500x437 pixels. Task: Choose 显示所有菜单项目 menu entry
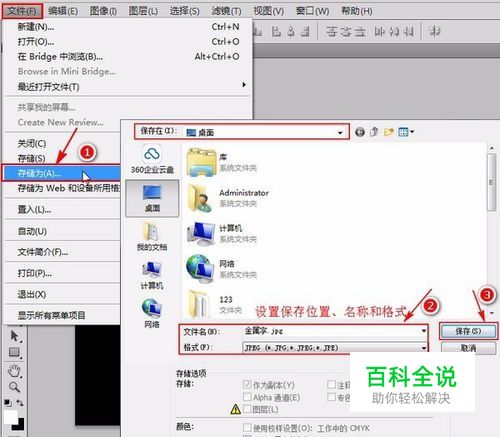[x=62, y=315]
